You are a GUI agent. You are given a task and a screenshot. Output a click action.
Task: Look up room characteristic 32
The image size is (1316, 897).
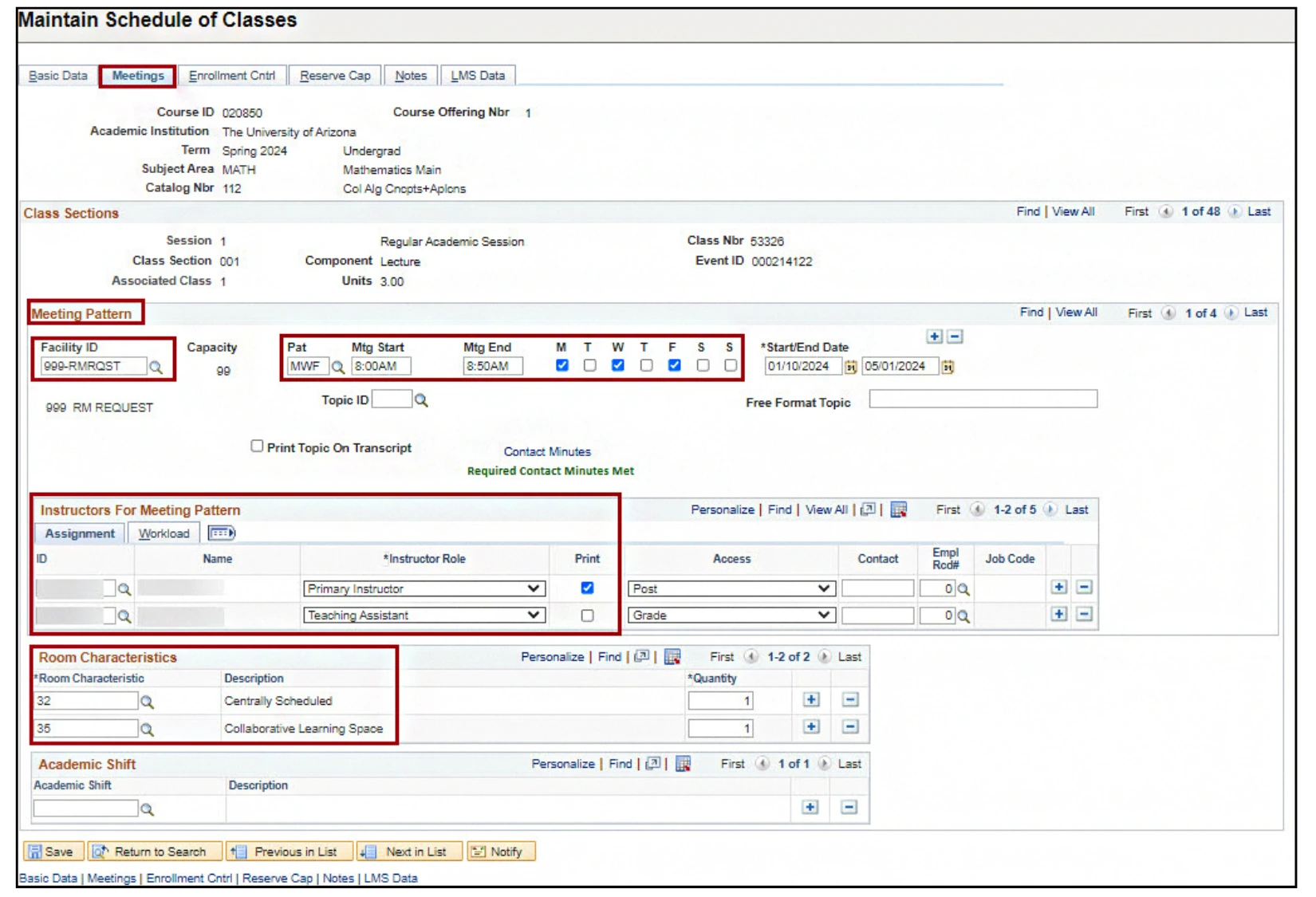click(x=148, y=702)
